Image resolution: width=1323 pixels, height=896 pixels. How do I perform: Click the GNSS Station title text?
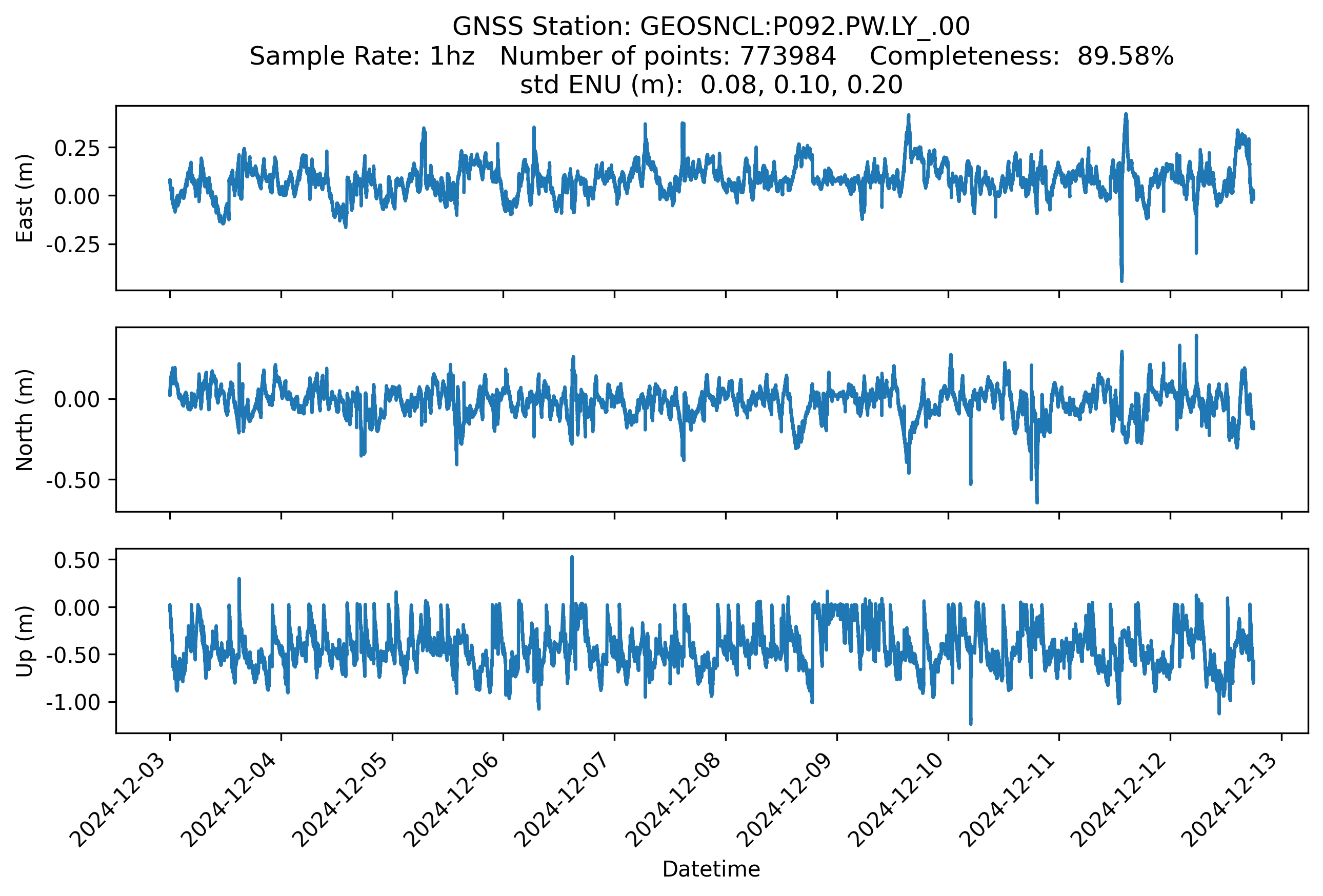[711, 26]
